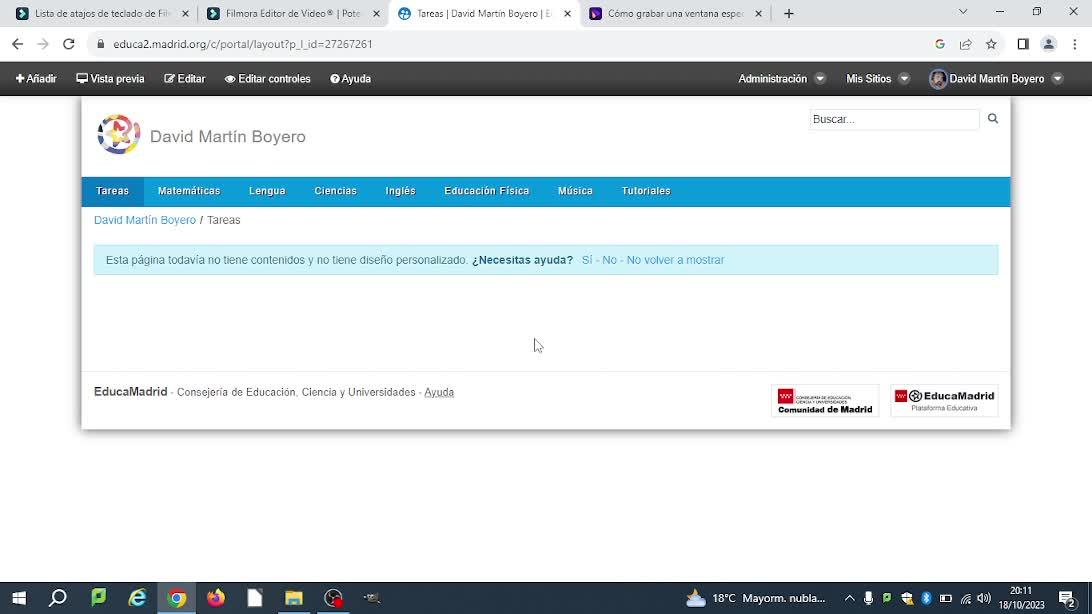
Task: Open the Inglés navigation tab
Action: click(400, 191)
